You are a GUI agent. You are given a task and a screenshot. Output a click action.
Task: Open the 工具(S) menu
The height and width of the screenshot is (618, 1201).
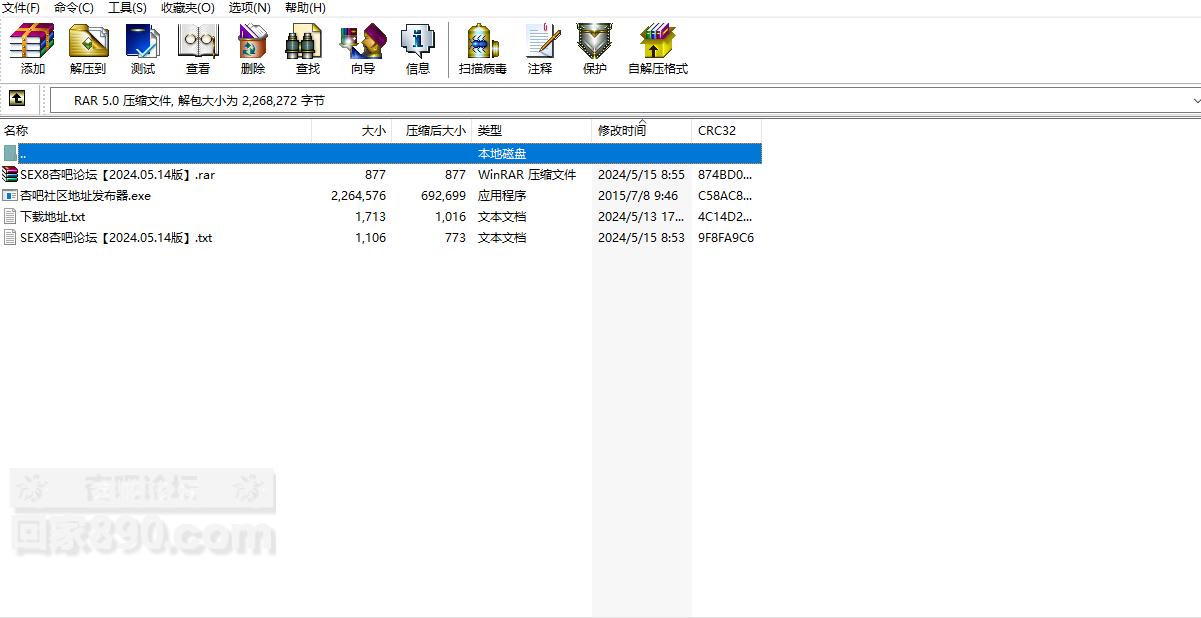point(127,7)
